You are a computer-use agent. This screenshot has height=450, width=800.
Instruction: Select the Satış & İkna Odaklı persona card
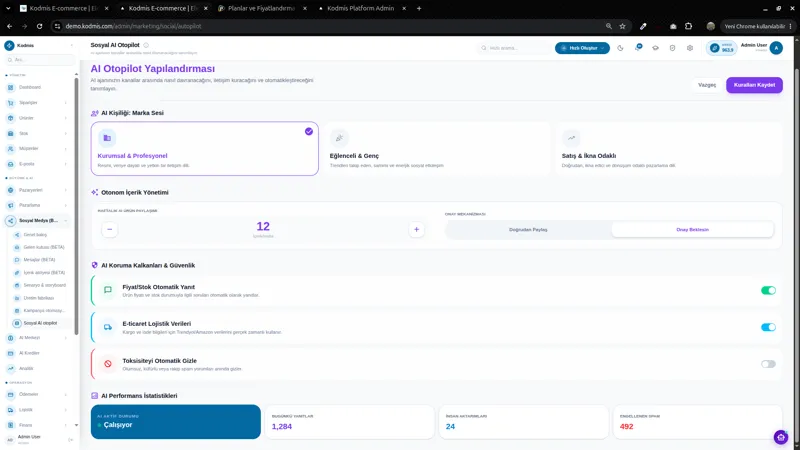click(x=669, y=148)
